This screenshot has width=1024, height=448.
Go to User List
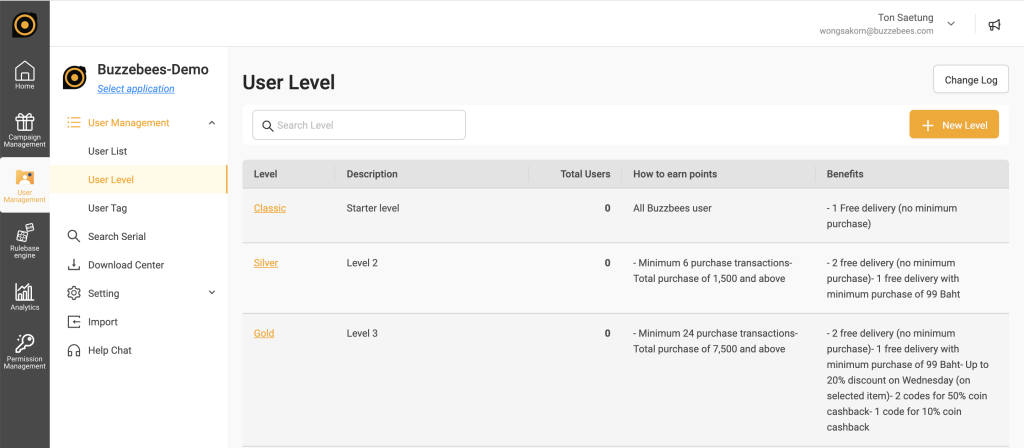click(107, 151)
